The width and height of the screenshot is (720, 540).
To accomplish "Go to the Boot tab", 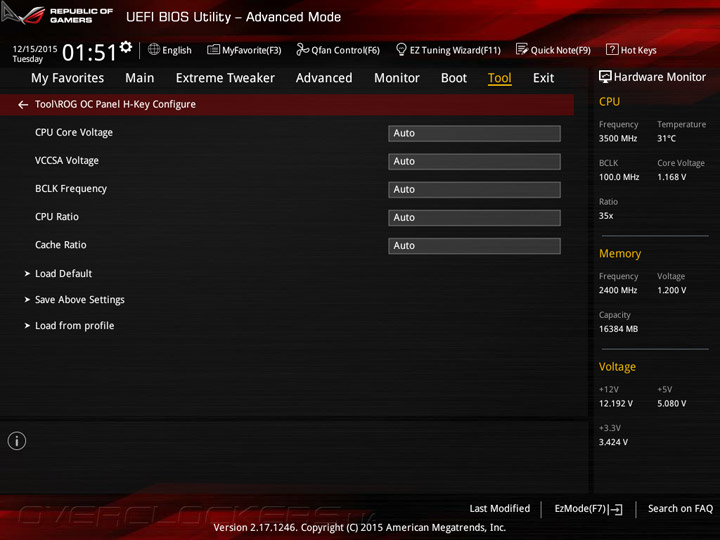I will tap(454, 78).
